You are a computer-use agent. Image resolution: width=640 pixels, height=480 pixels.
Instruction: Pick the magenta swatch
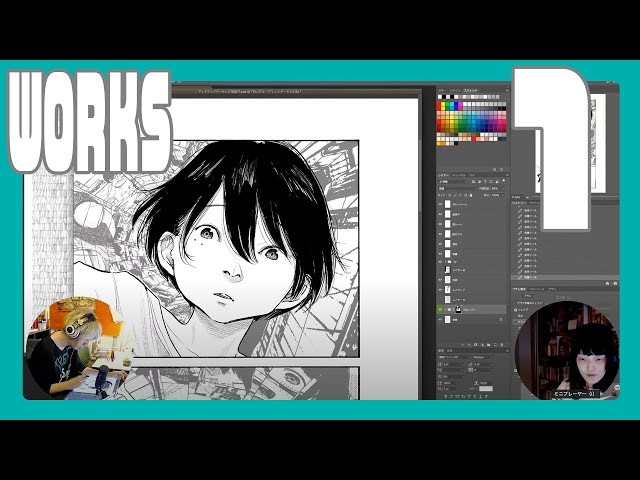[x=460, y=104]
